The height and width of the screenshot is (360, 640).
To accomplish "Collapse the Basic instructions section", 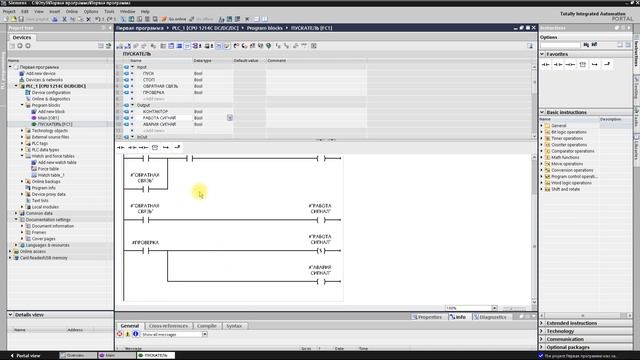I will point(542,112).
